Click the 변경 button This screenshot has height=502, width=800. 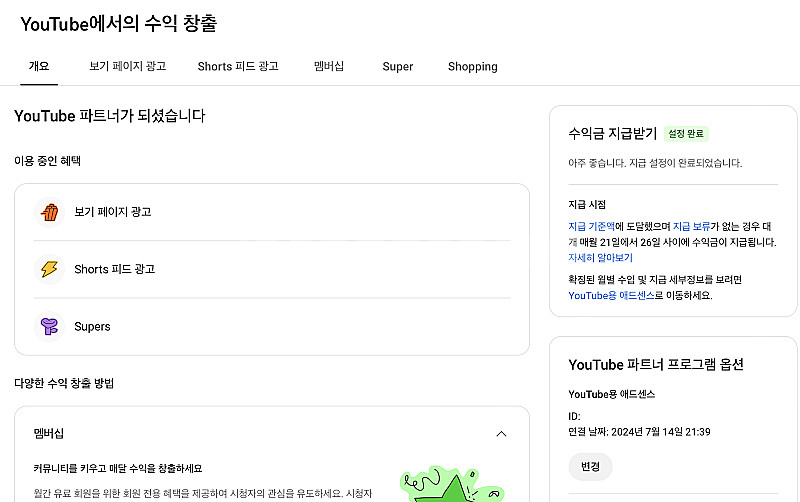(590, 466)
